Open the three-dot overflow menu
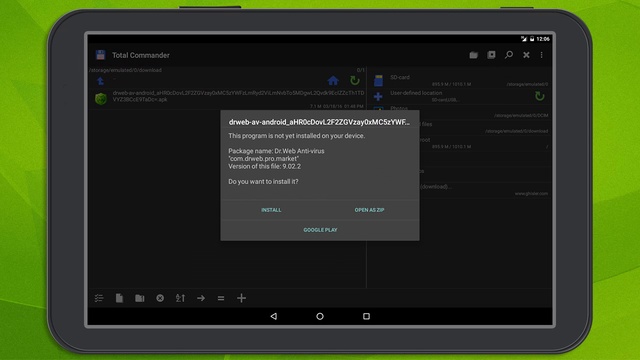This screenshot has height=360, width=640. [x=542, y=55]
